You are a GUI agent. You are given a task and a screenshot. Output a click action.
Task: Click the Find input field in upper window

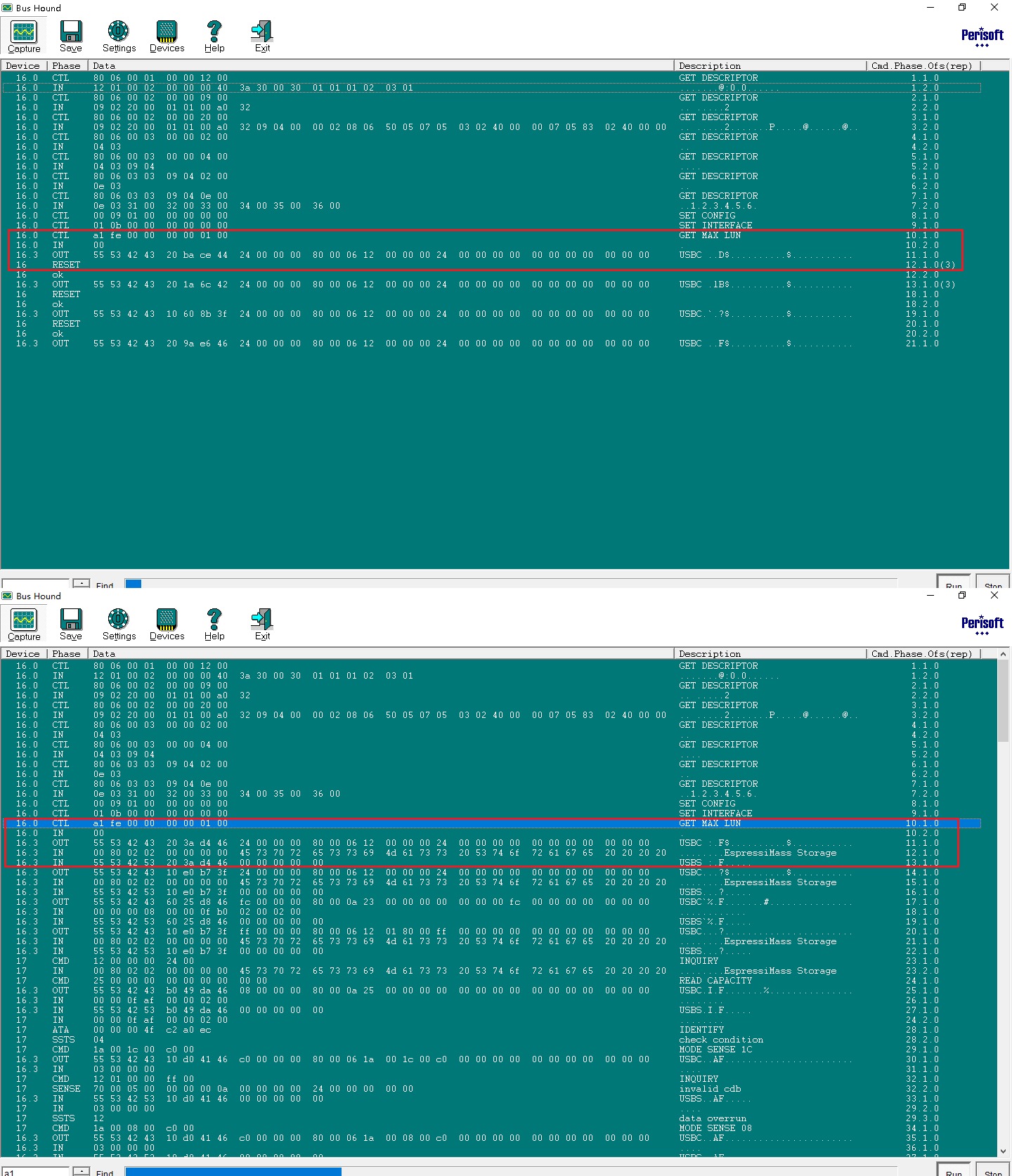click(x=35, y=583)
